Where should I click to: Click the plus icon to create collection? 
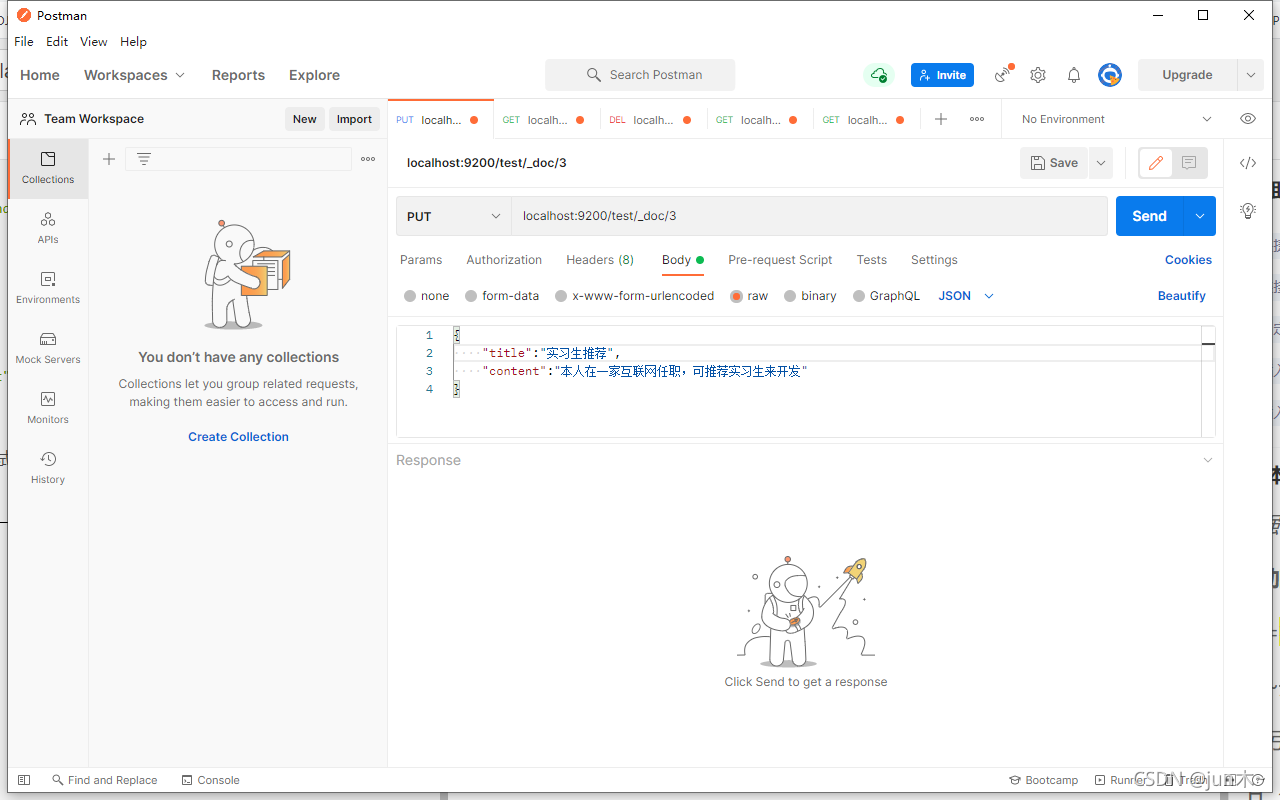click(x=109, y=159)
